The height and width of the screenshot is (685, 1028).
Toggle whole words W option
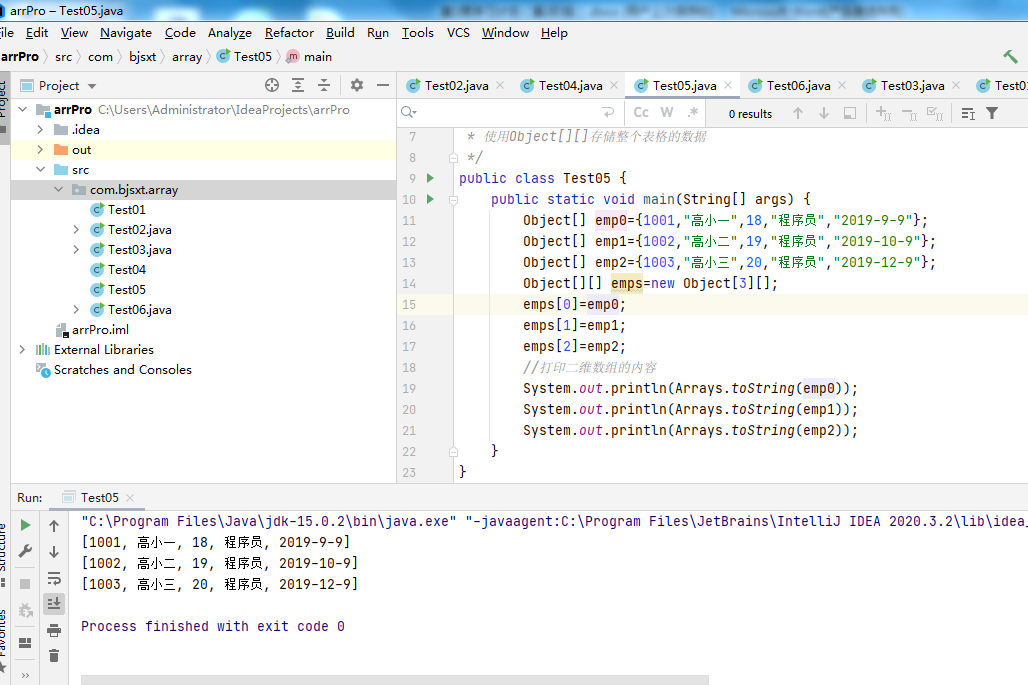coord(667,113)
